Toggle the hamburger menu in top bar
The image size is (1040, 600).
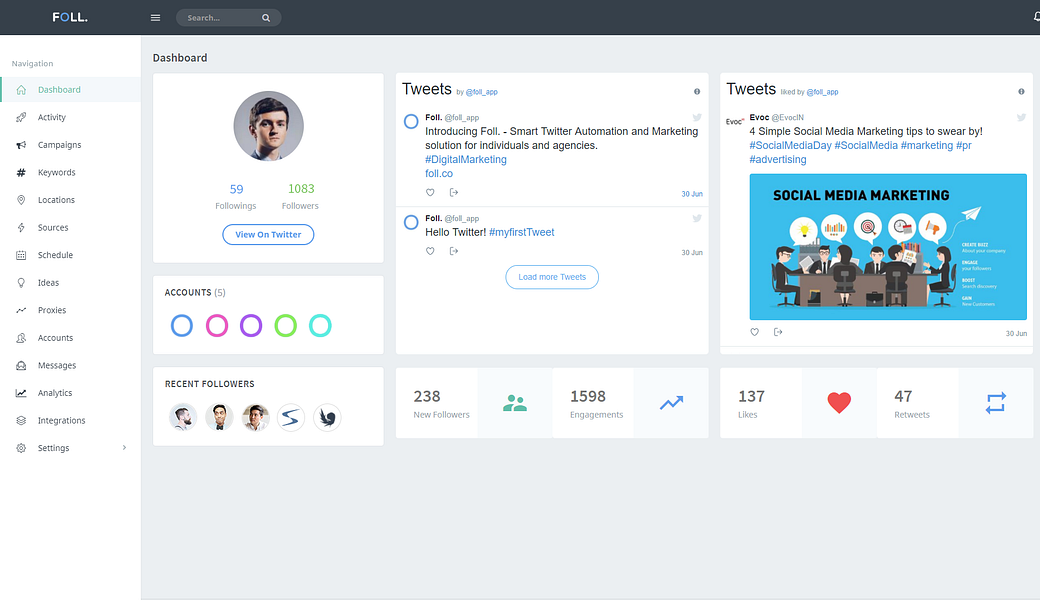point(155,18)
